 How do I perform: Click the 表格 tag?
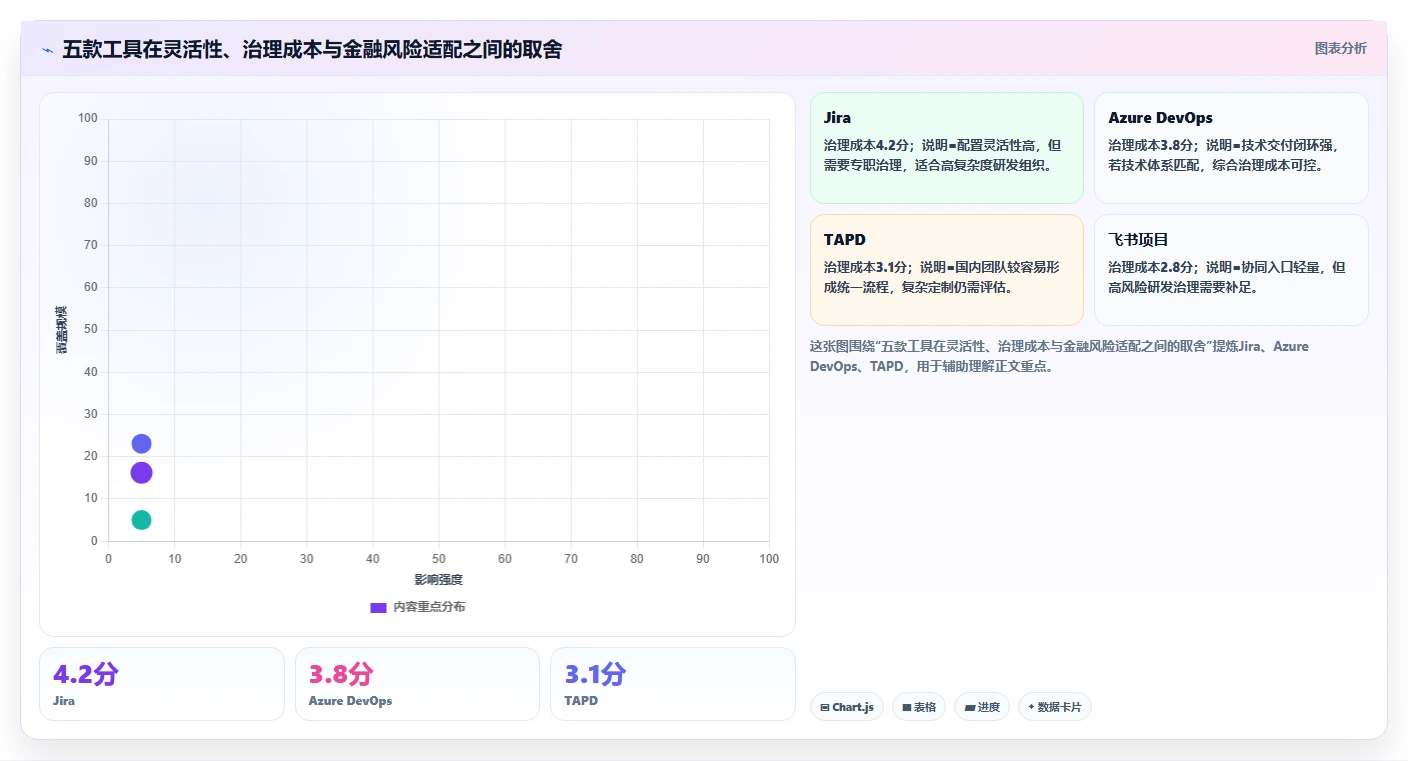point(919,707)
